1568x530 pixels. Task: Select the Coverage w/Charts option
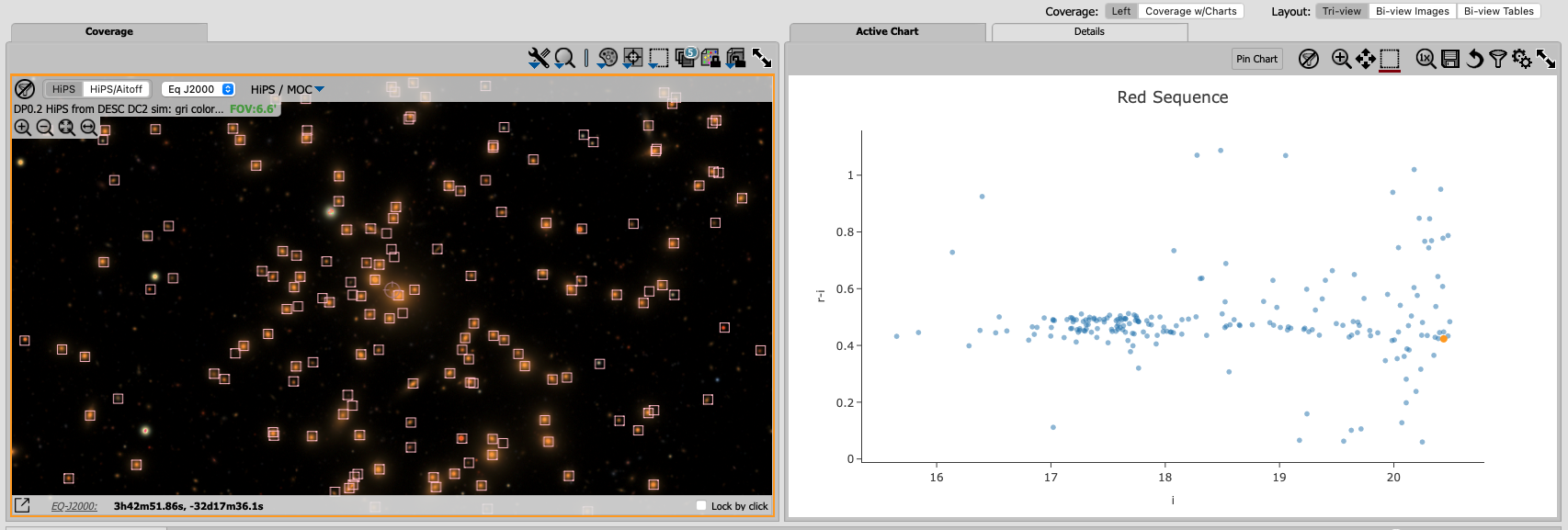(x=1191, y=11)
